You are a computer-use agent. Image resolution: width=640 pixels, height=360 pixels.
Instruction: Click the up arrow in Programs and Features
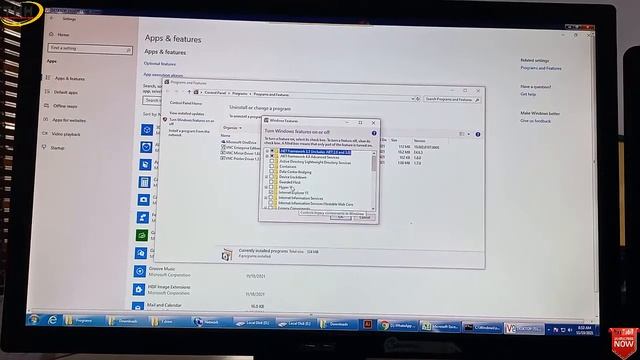pos(189,92)
